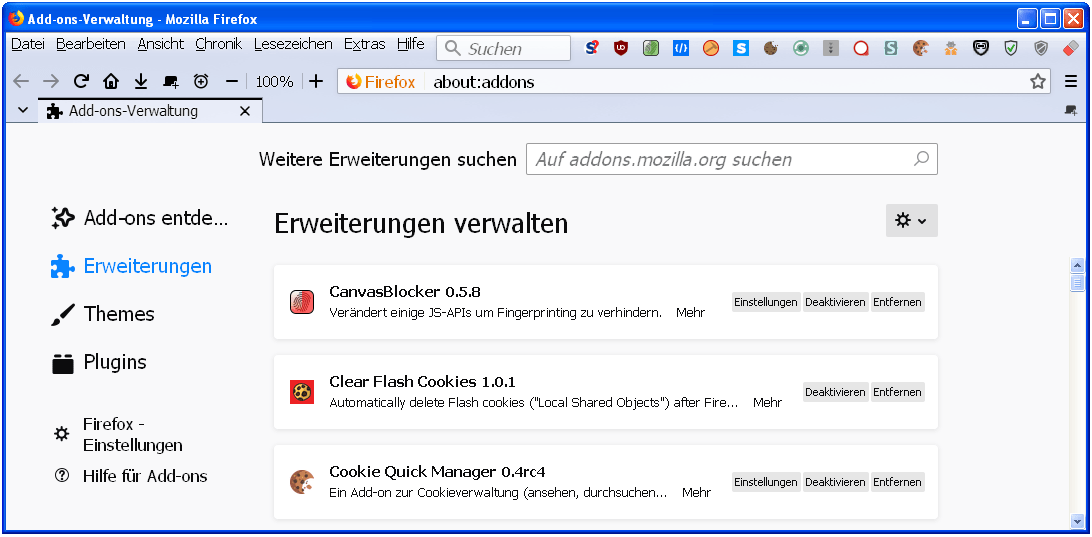Open the Bearbeiten menu

click(x=91, y=44)
